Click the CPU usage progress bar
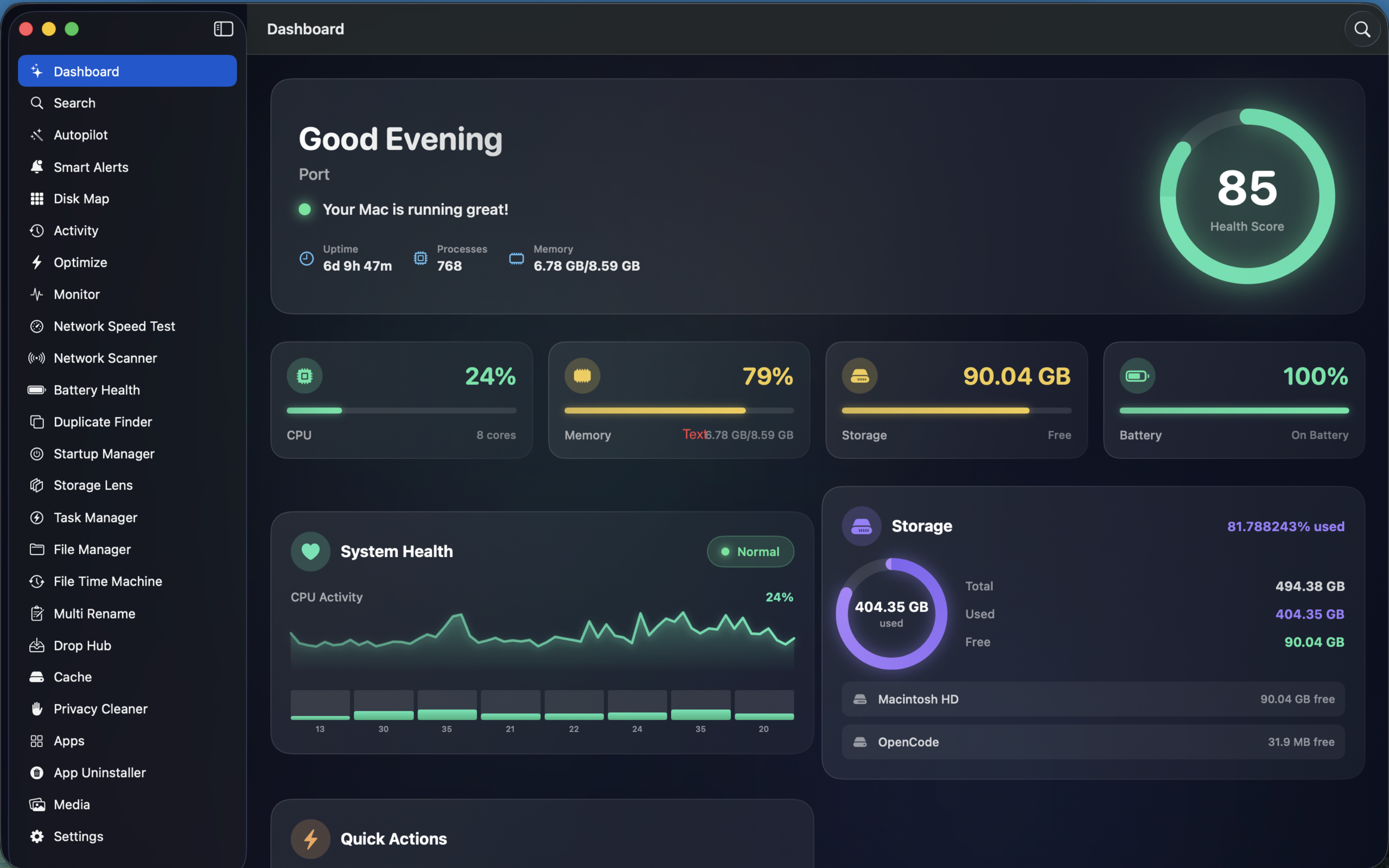 point(401,411)
